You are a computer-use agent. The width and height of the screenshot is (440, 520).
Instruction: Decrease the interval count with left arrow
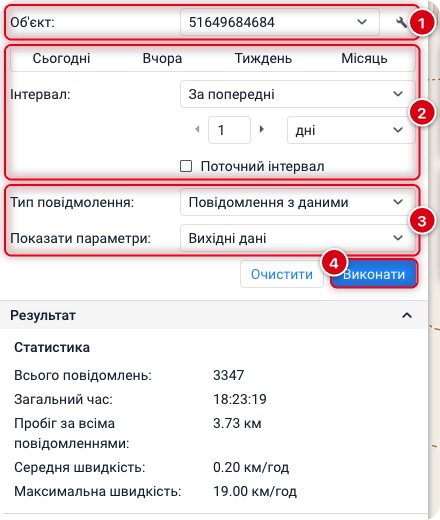[197, 129]
